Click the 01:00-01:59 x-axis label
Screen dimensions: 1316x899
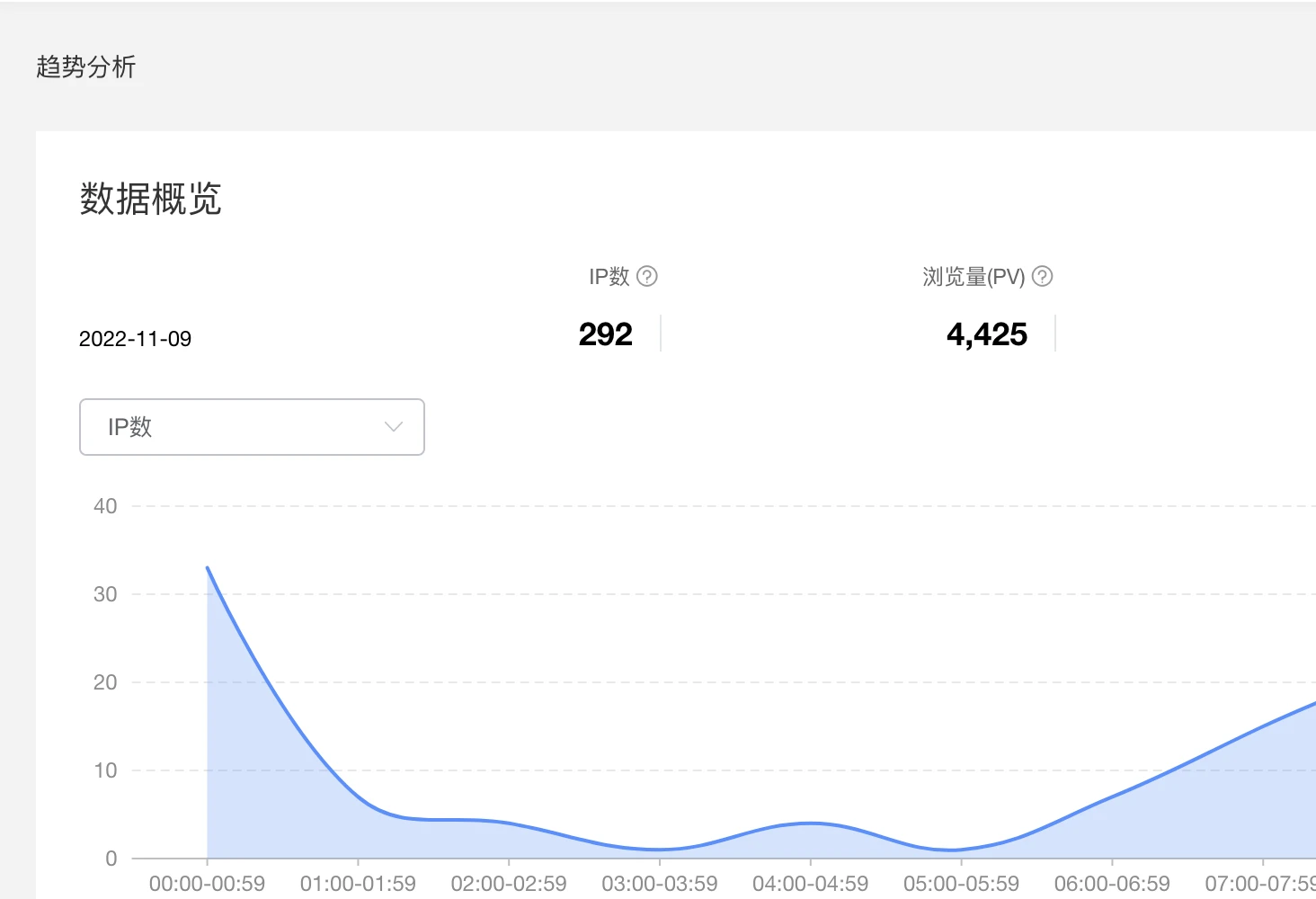[358, 884]
